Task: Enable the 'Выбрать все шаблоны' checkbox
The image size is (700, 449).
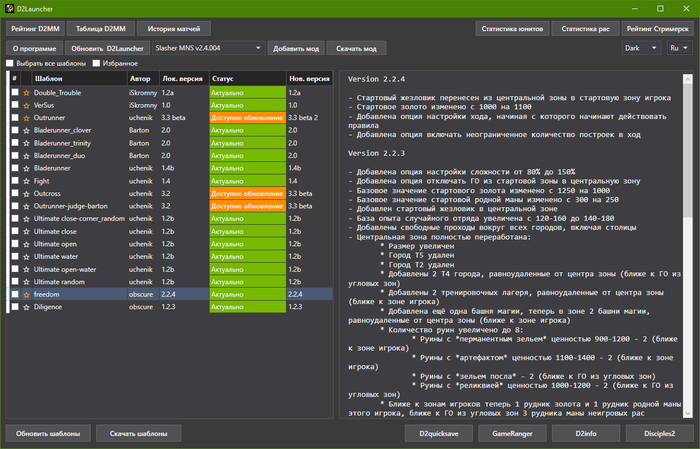Action: point(11,63)
